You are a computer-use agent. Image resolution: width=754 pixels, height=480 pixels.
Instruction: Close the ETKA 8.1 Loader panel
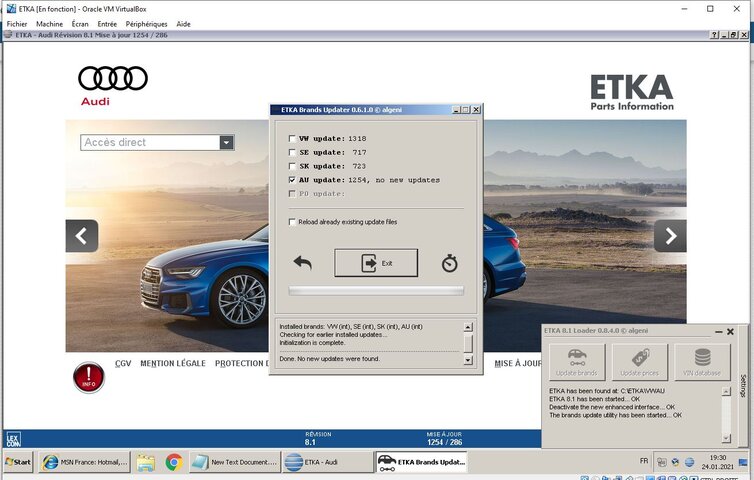[x=730, y=331]
